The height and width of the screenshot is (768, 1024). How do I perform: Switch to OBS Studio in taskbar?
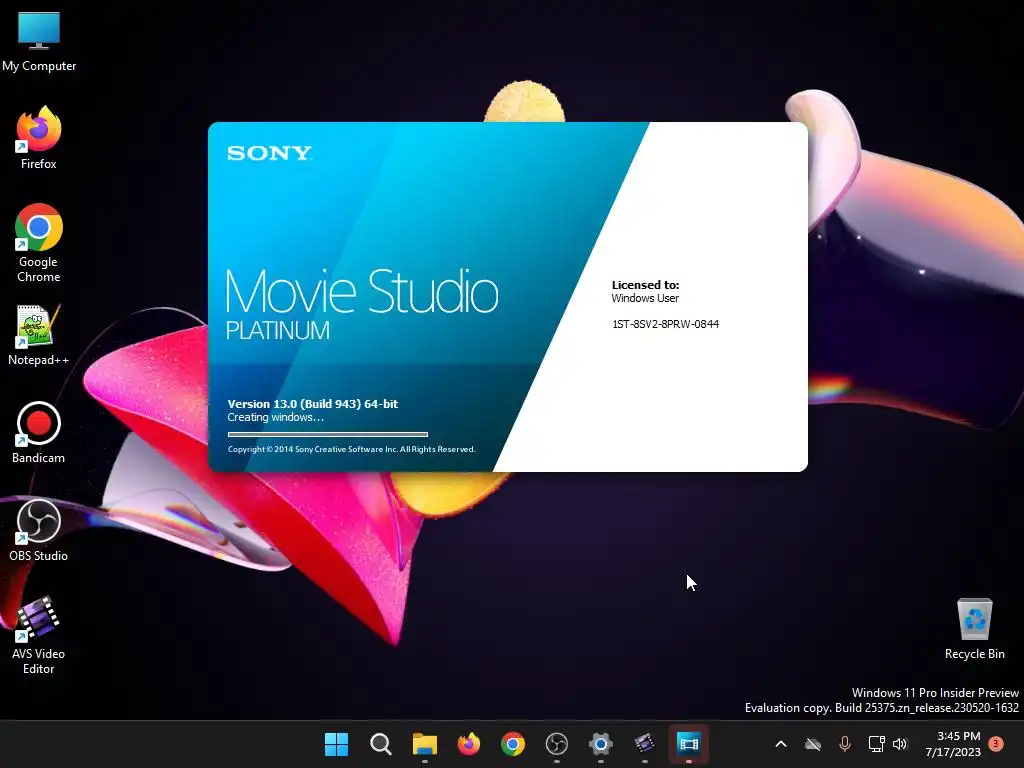tap(556, 744)
